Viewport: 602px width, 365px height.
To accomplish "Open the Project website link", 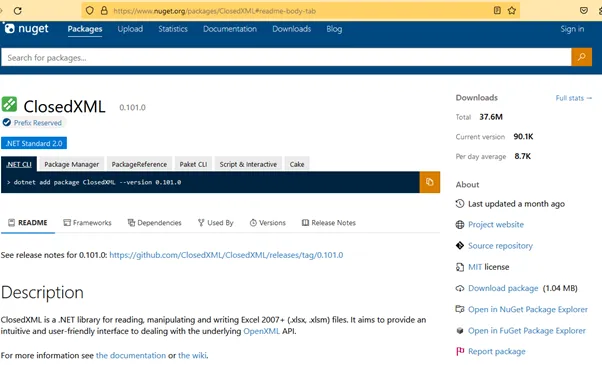I will coord(496,225).
